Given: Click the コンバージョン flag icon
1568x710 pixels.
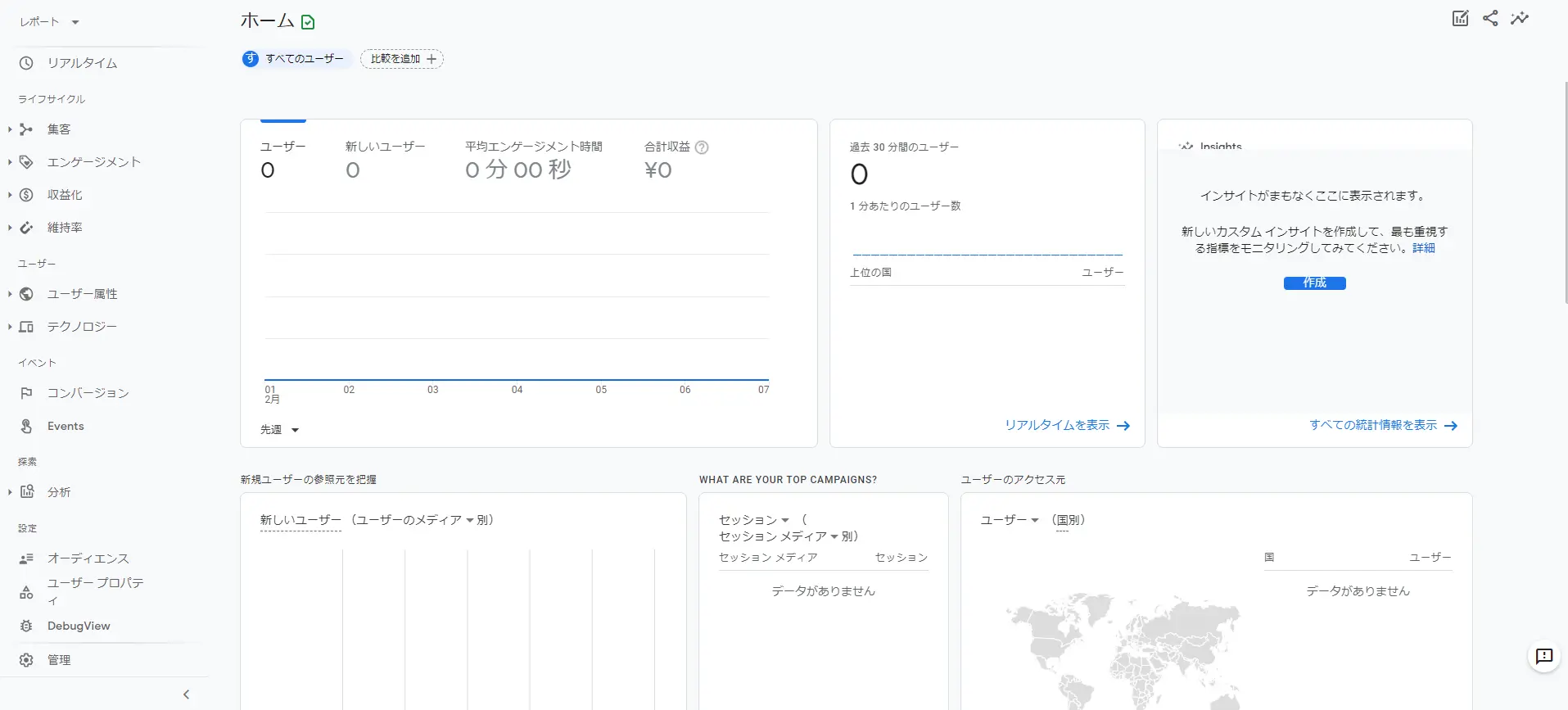Looking at the screenshot, I should tap(26, 393).
